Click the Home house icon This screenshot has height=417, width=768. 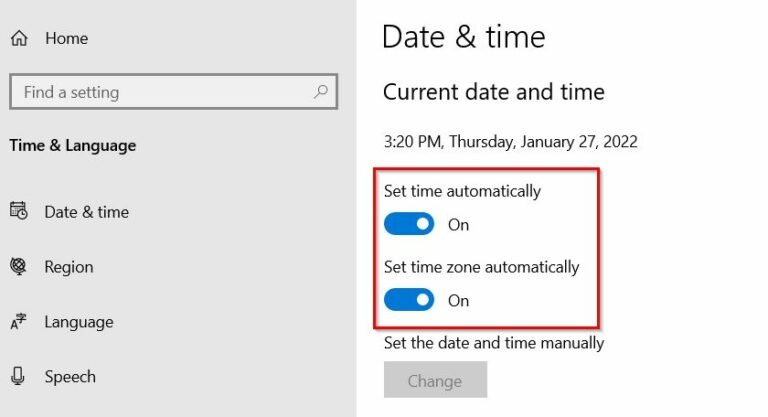coord(18,38)
